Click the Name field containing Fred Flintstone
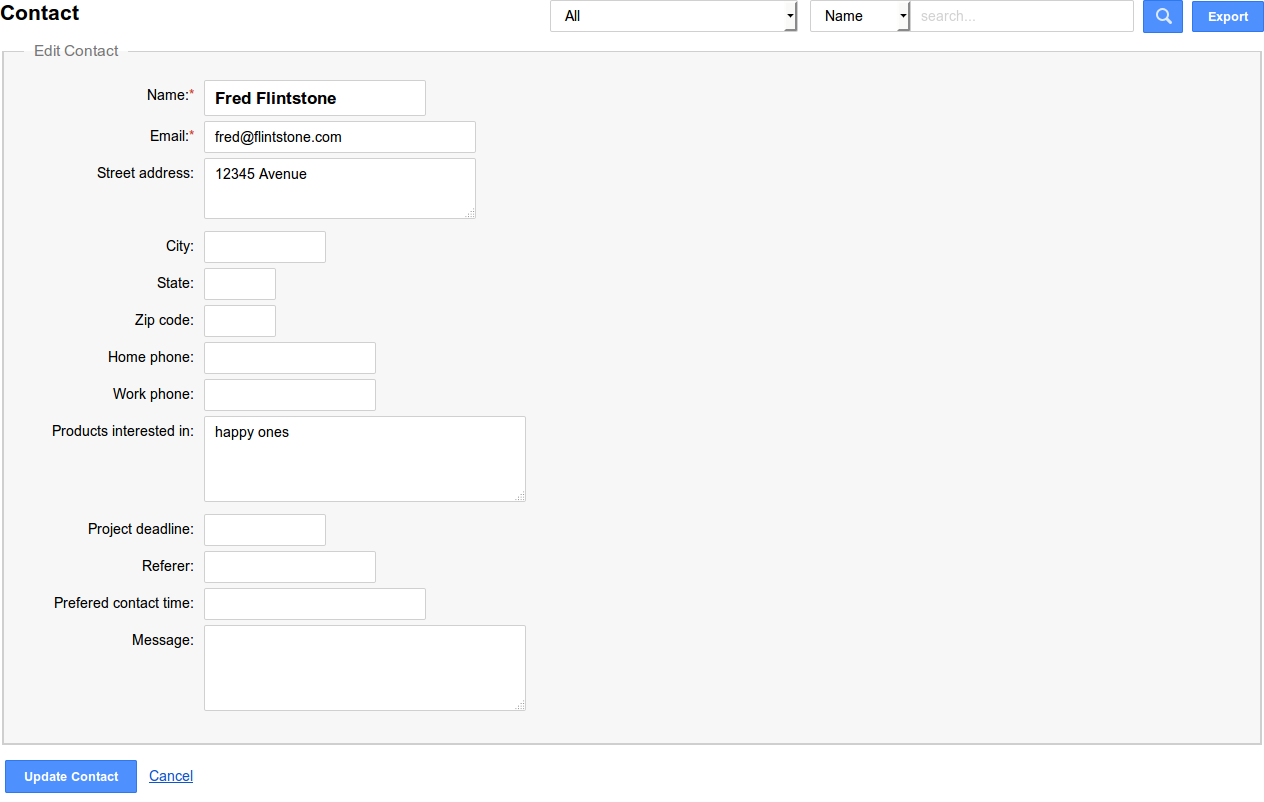1264x802 pixels. tap(314, 98)
